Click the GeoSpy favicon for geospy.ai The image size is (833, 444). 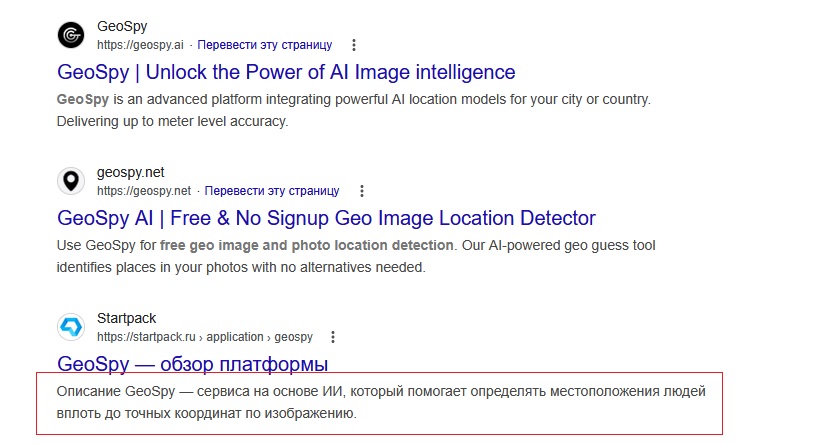pyautogui.click(x=72, y=35)
